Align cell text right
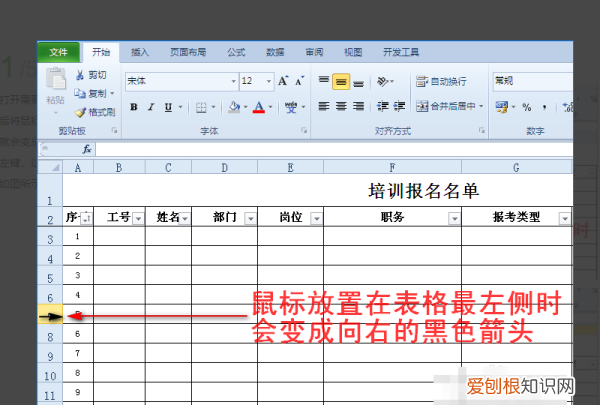Viewport: 600px width, 405px height. pos(358,106)
